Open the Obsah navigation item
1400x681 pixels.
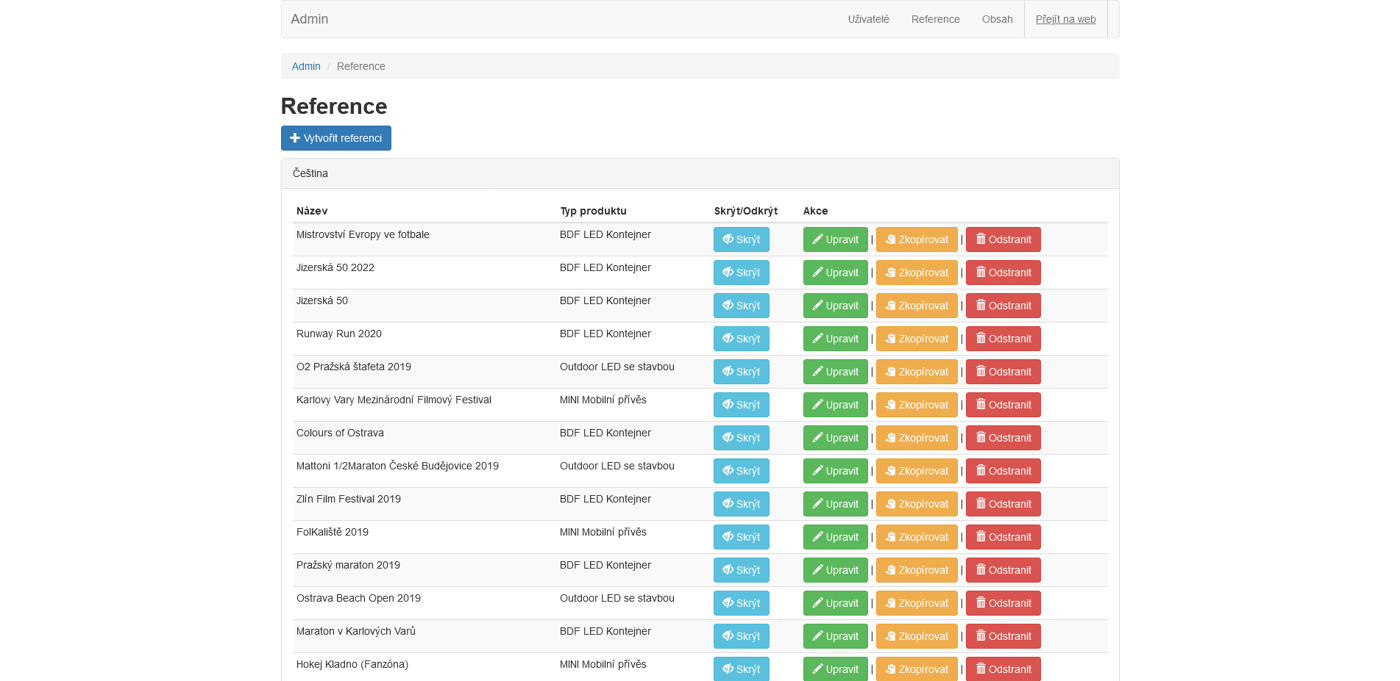997,19
